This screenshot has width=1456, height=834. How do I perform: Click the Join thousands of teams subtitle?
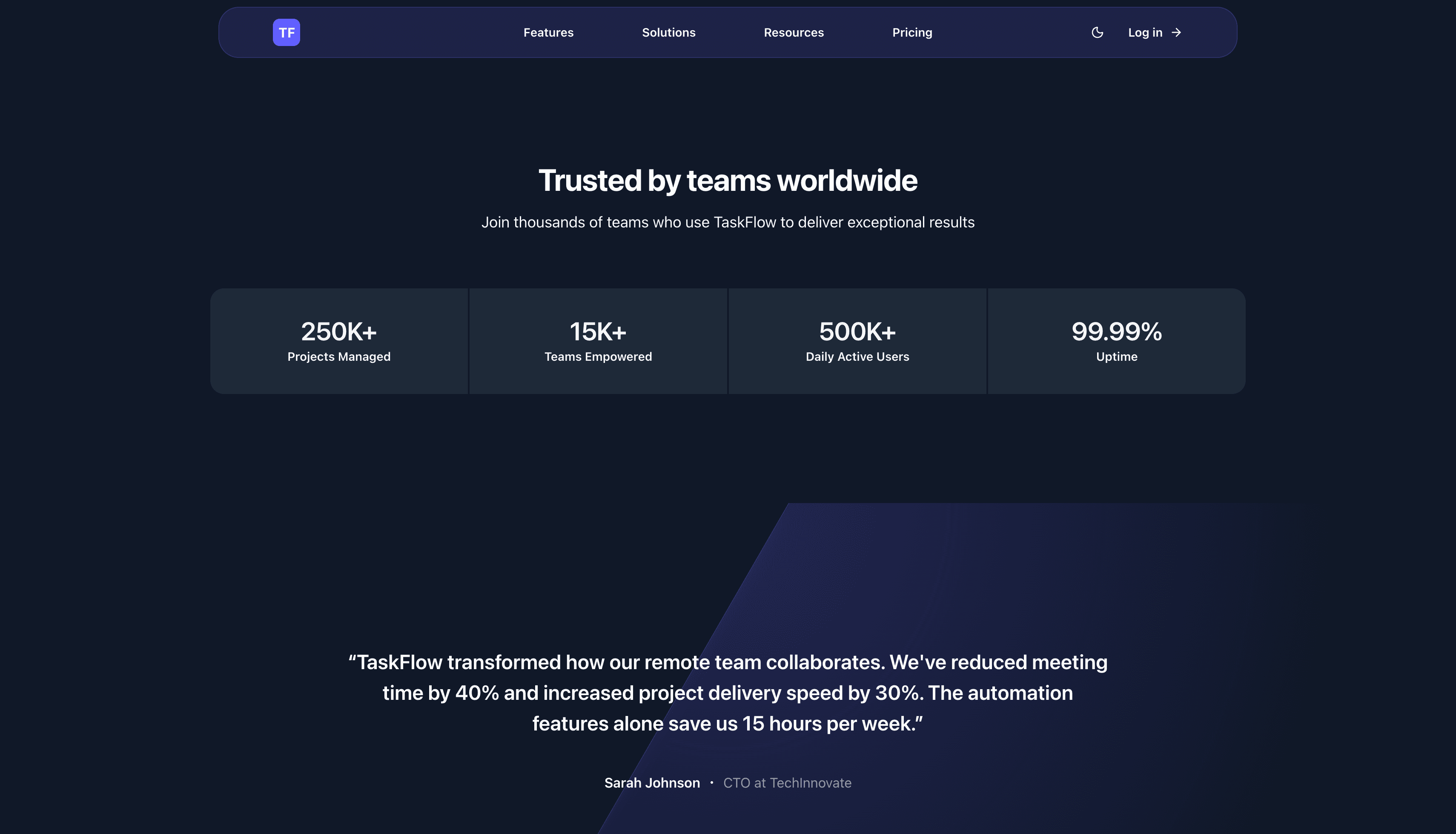point(728,222)
